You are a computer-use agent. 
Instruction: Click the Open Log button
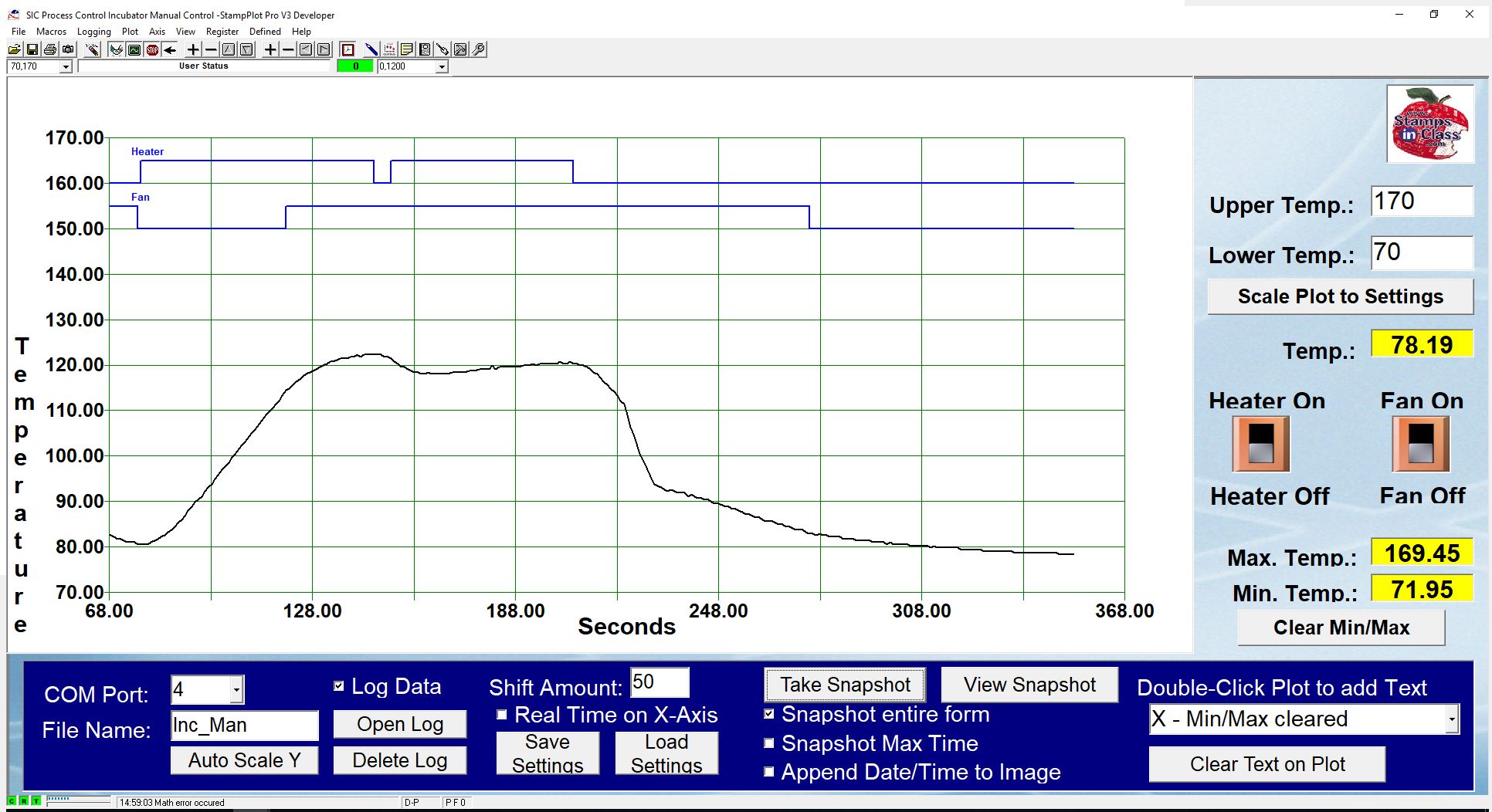pos(400,724)
